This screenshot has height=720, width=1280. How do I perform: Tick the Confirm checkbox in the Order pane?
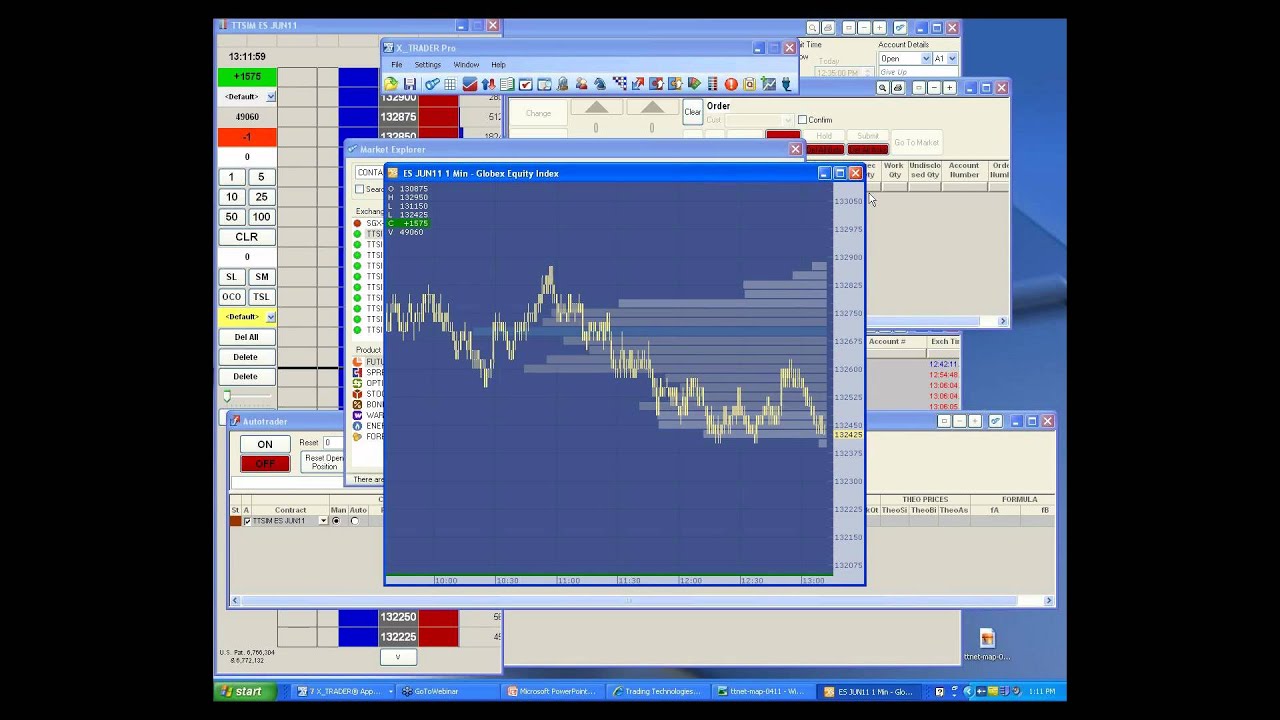802,120
